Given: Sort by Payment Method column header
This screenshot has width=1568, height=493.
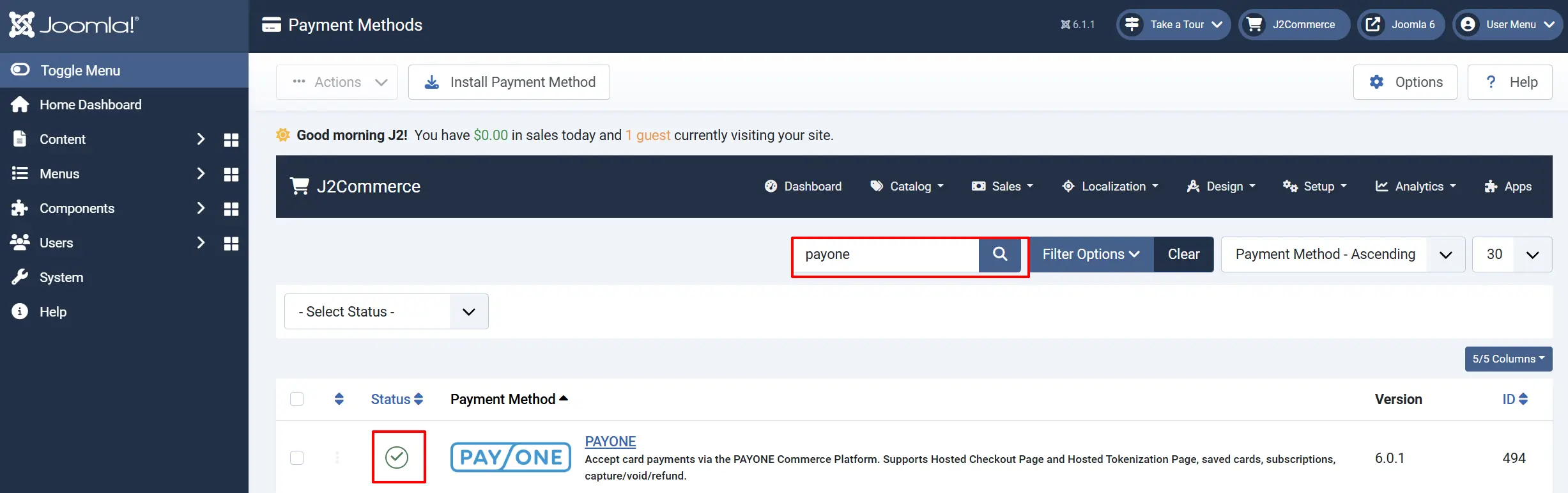Looking at the screenshot, I should coord(509,399).
